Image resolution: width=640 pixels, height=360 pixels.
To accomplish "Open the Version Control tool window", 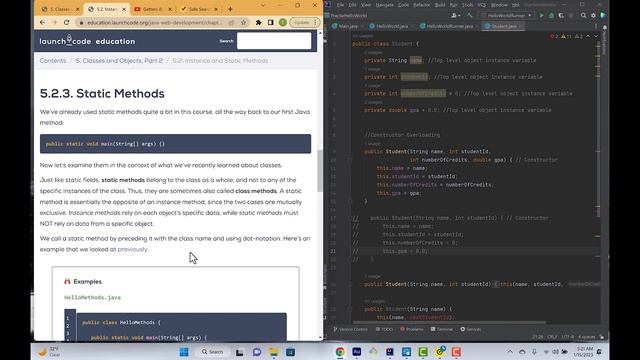I will (351, 329).
